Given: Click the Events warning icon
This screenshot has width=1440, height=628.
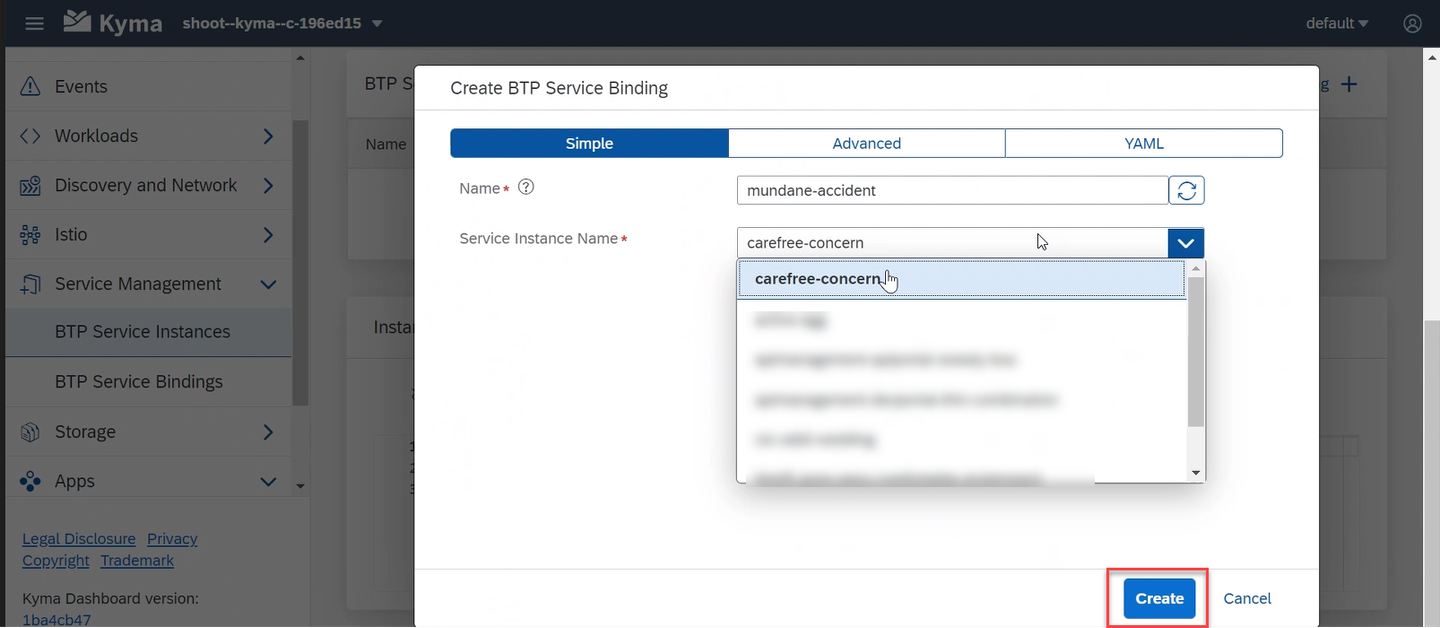Looking at the screenshot, I should [x=30, y=86].
